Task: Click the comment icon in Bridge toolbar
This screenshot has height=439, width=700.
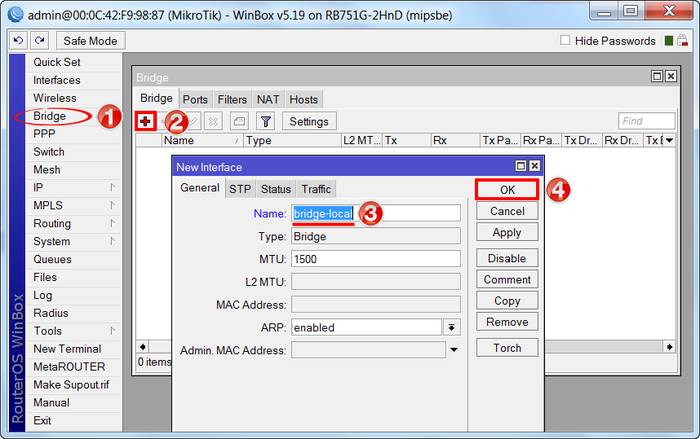Action: [x=239, y=121]
